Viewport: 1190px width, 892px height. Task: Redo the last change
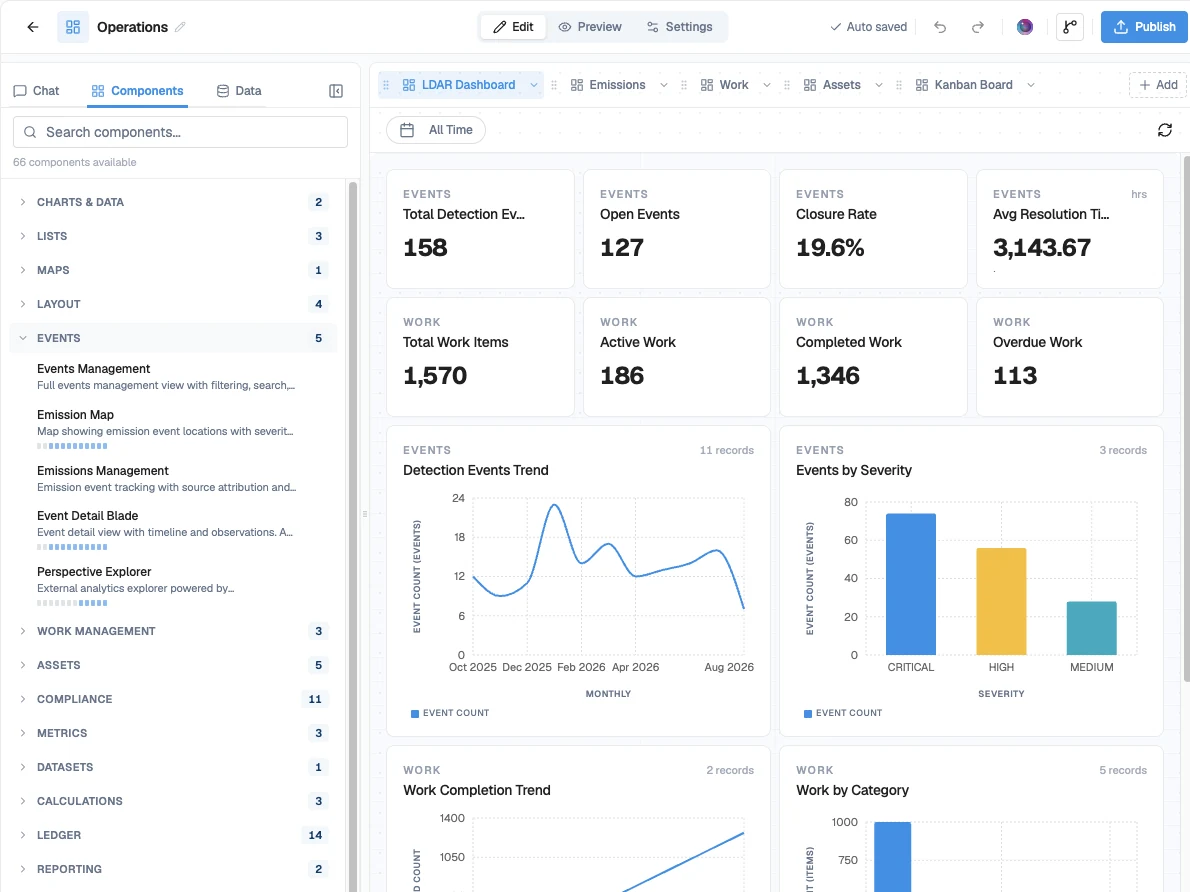[978, 27]
